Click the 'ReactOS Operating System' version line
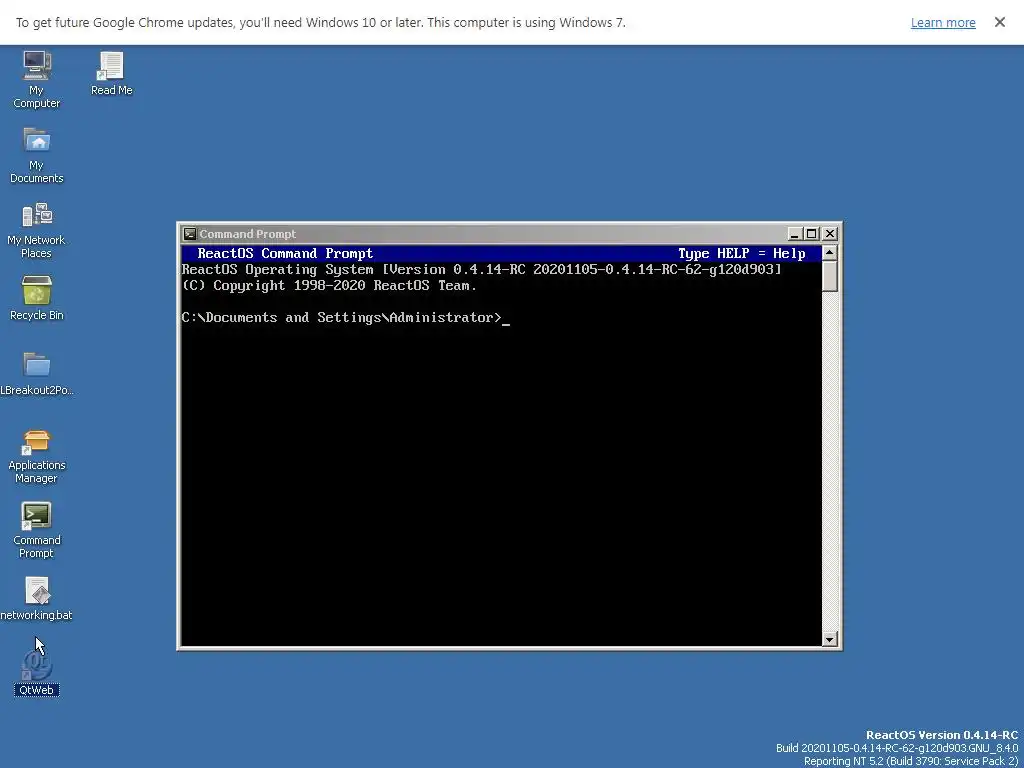 481,270
